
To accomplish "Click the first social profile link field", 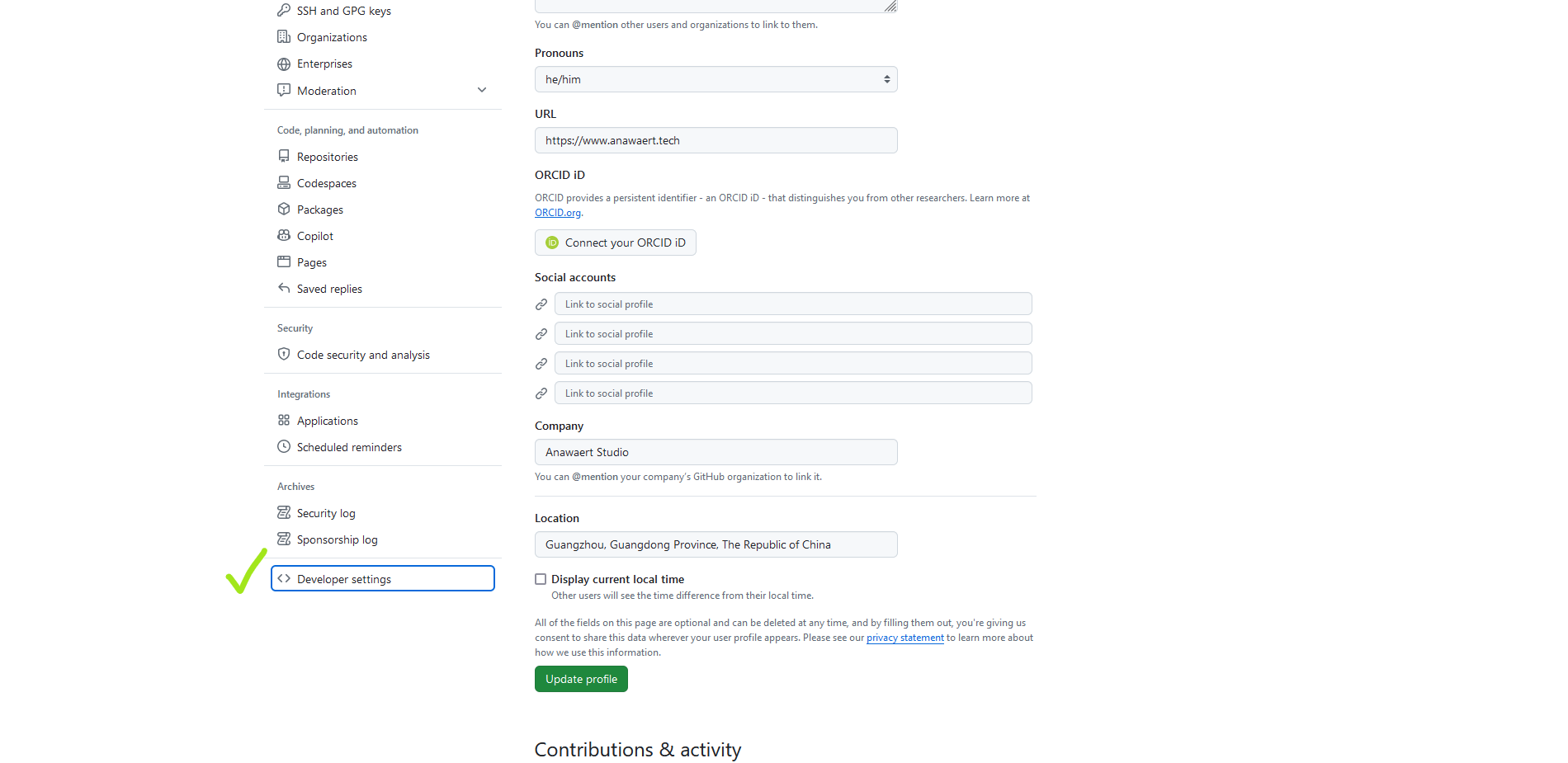I will point(792,304).
